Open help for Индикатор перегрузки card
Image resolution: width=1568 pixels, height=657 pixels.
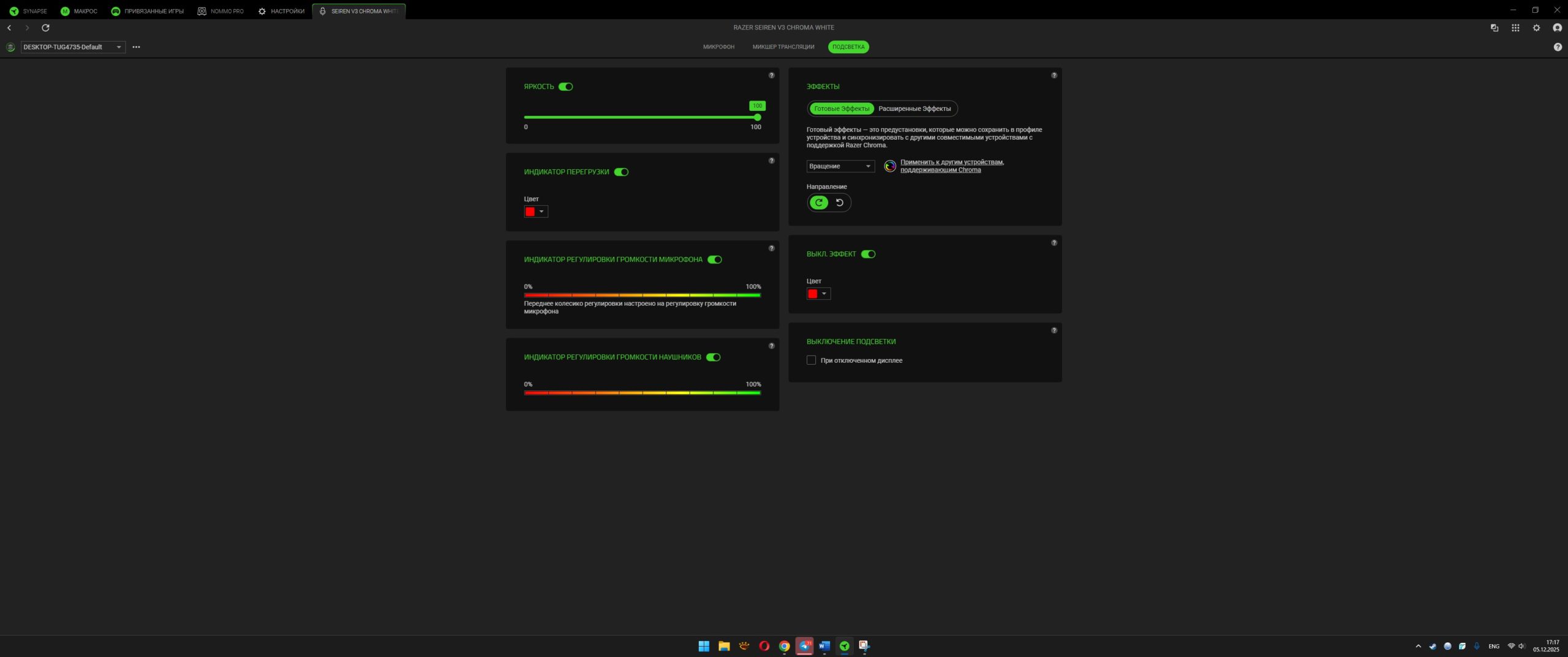pyautogui.click(x=772, y=161)
